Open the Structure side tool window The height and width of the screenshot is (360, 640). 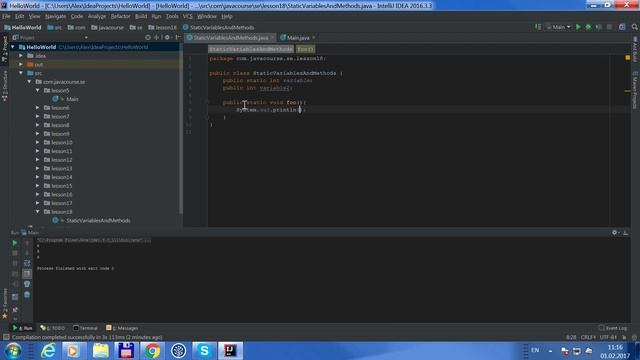point(4,86)
